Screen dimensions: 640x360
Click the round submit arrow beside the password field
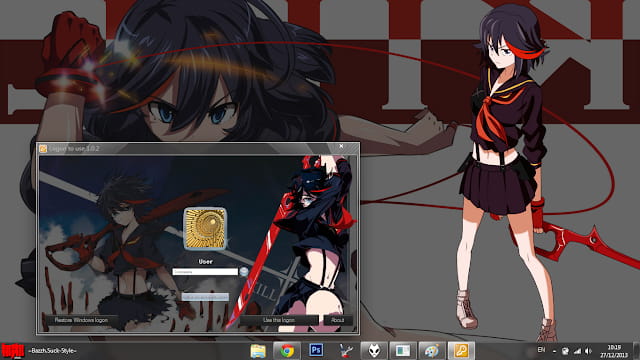tap(244, 271)
